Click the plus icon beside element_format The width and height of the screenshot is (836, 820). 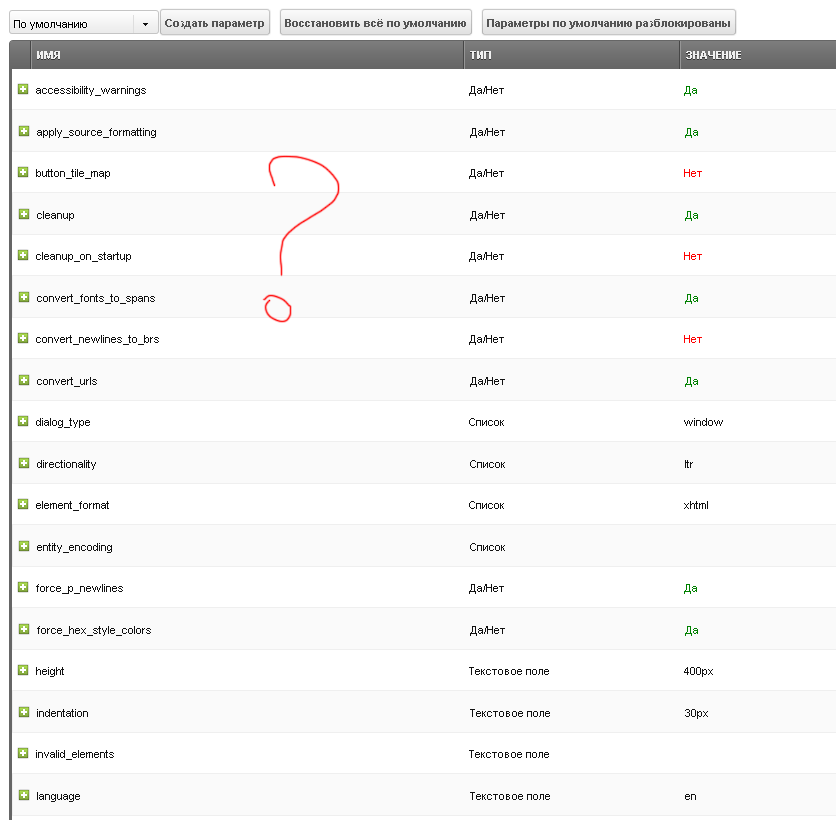[23, 504]
